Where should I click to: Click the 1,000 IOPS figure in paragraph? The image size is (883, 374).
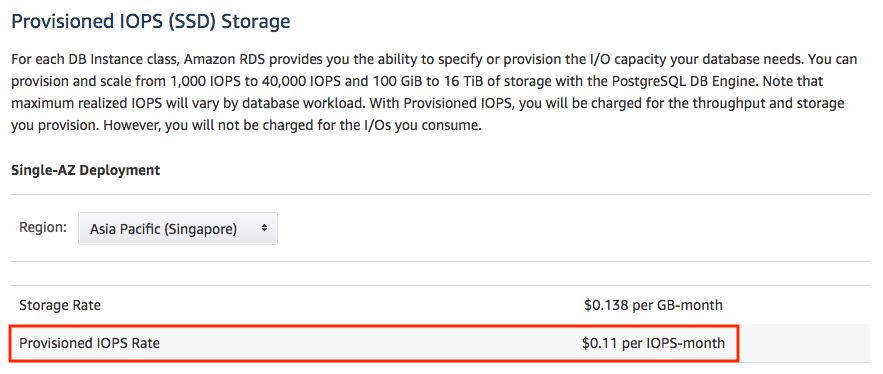(189, 82)
